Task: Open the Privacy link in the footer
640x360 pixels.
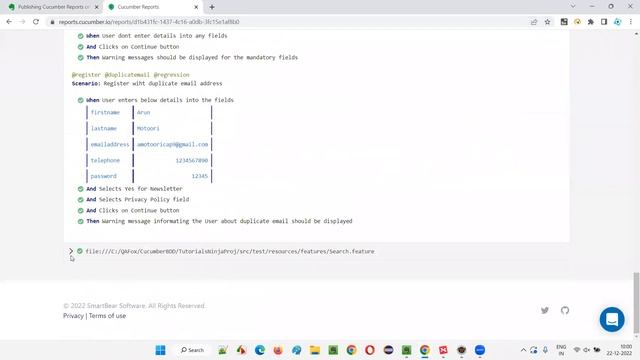Action: click(73, 316)
